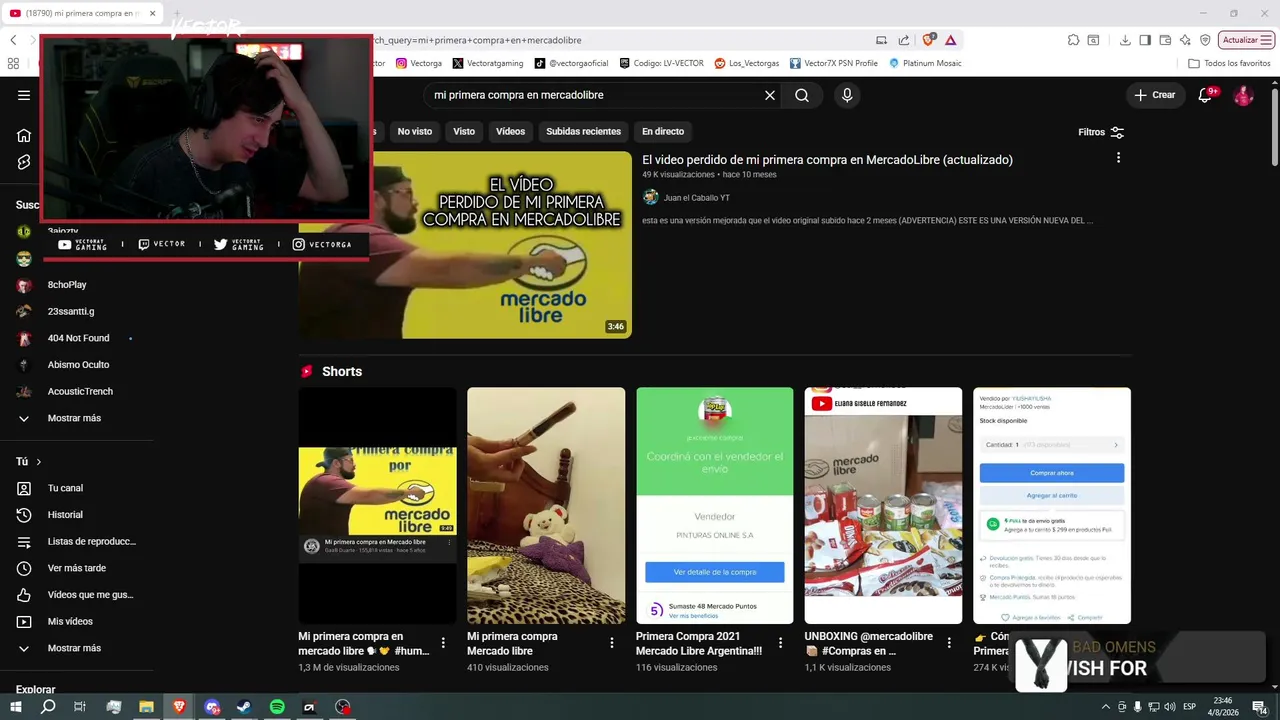This screenshot has height=720, width=1280.
Task: Start voice search with the microphone
Action: click(847, 95)
